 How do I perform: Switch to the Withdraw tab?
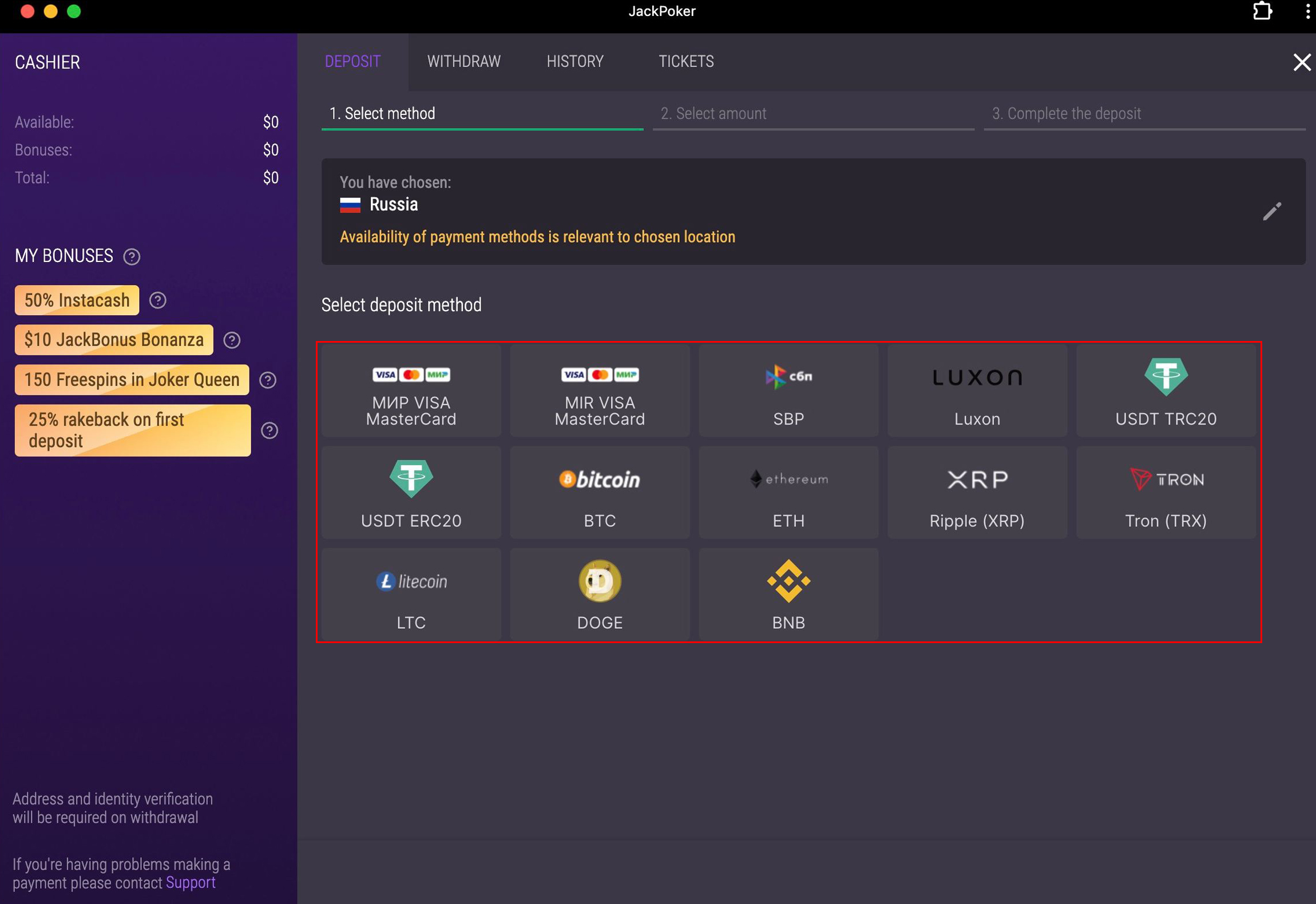click(x=463, y=61)
